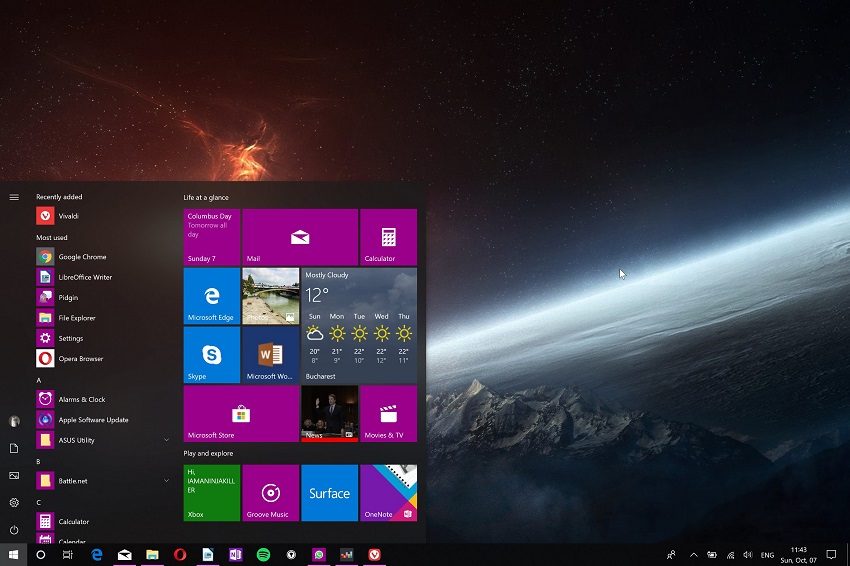Expand the Battle.net folder
The width and height of the screenshot is (850, 566).
click(x=166, y=481)
